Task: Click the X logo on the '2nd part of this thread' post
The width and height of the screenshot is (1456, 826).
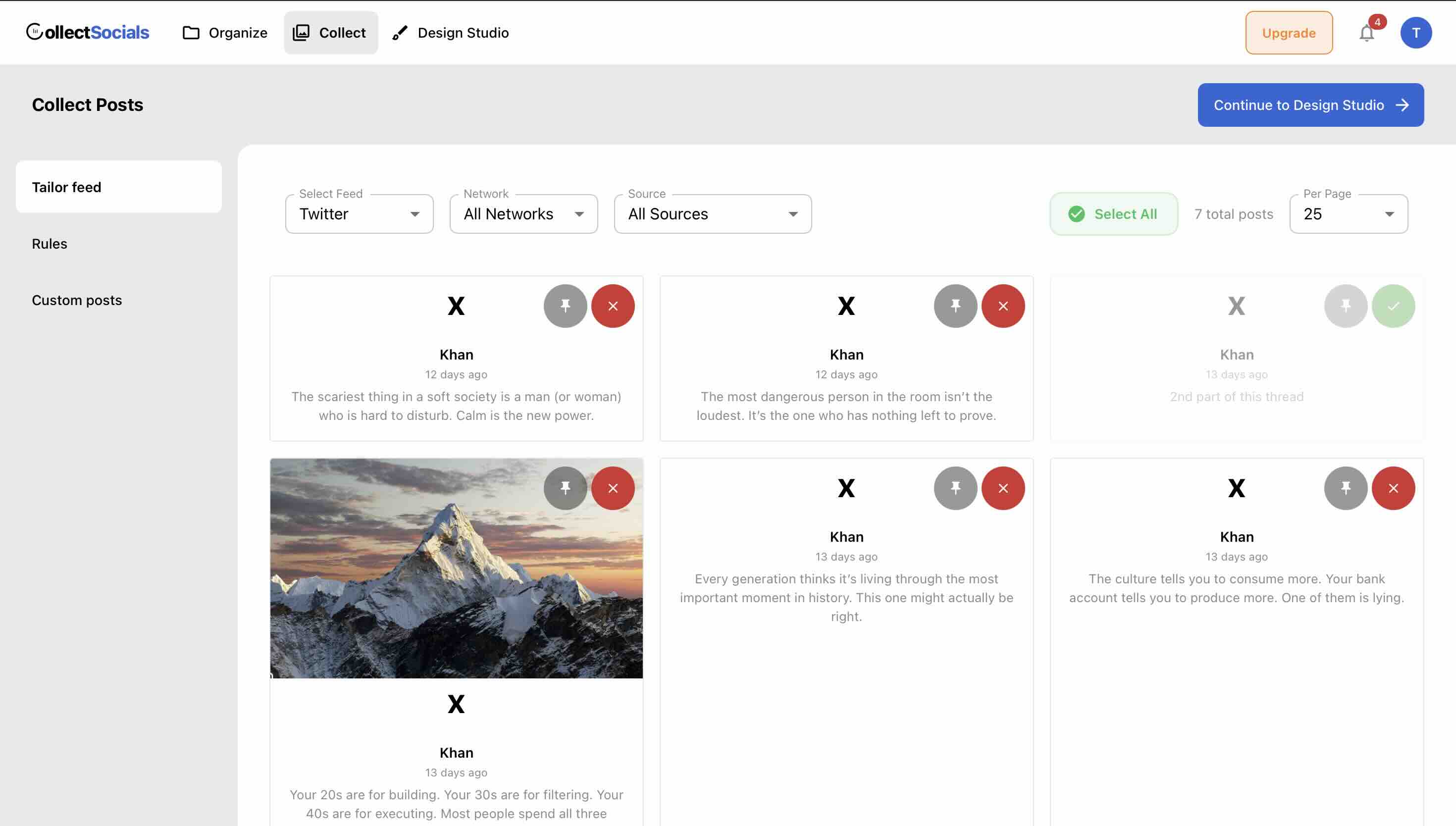Action: (x=1237, y=306)
